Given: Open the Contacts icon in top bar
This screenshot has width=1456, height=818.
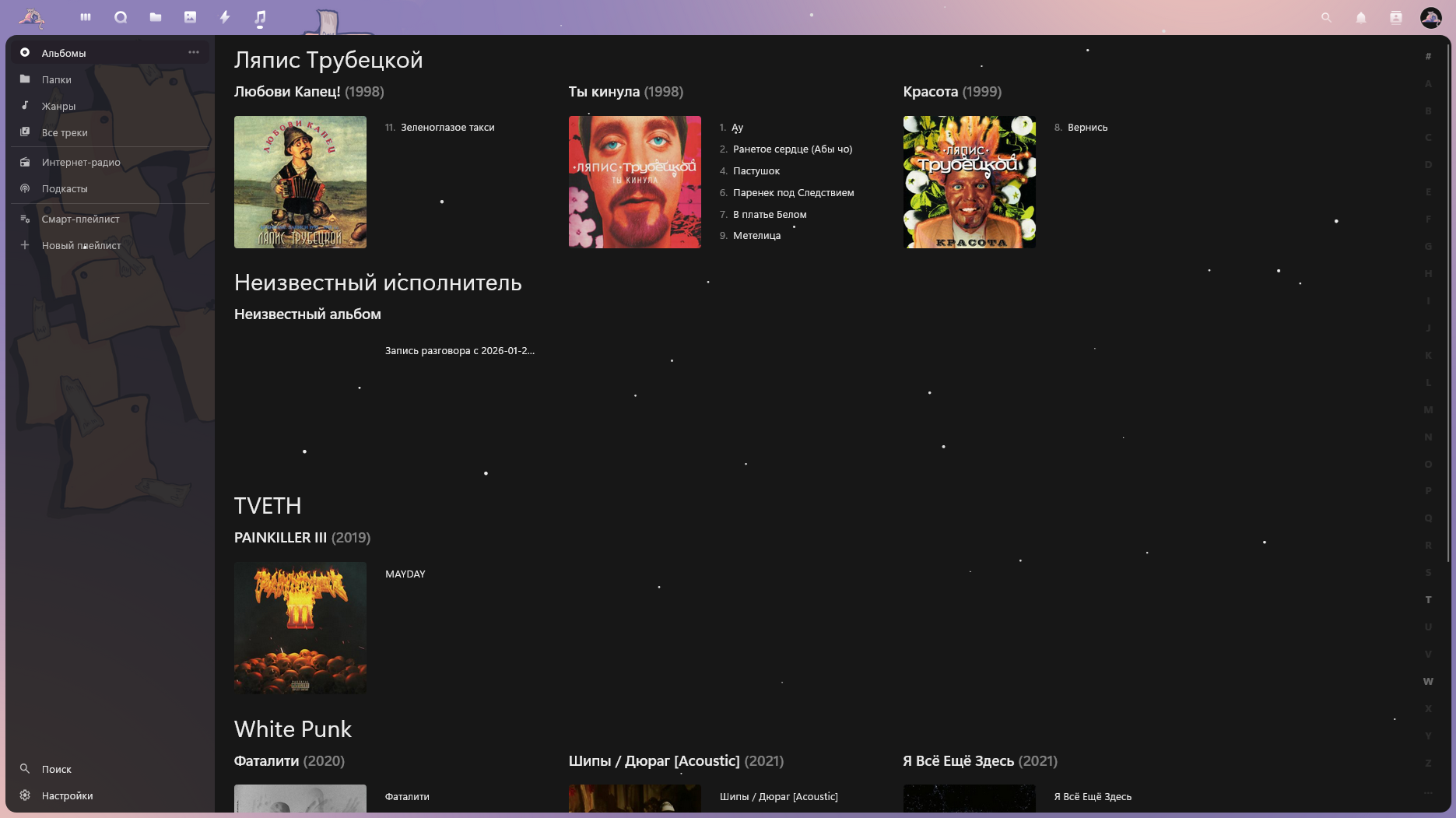Looking at the screenshot, I should [x=1395, y=16].
